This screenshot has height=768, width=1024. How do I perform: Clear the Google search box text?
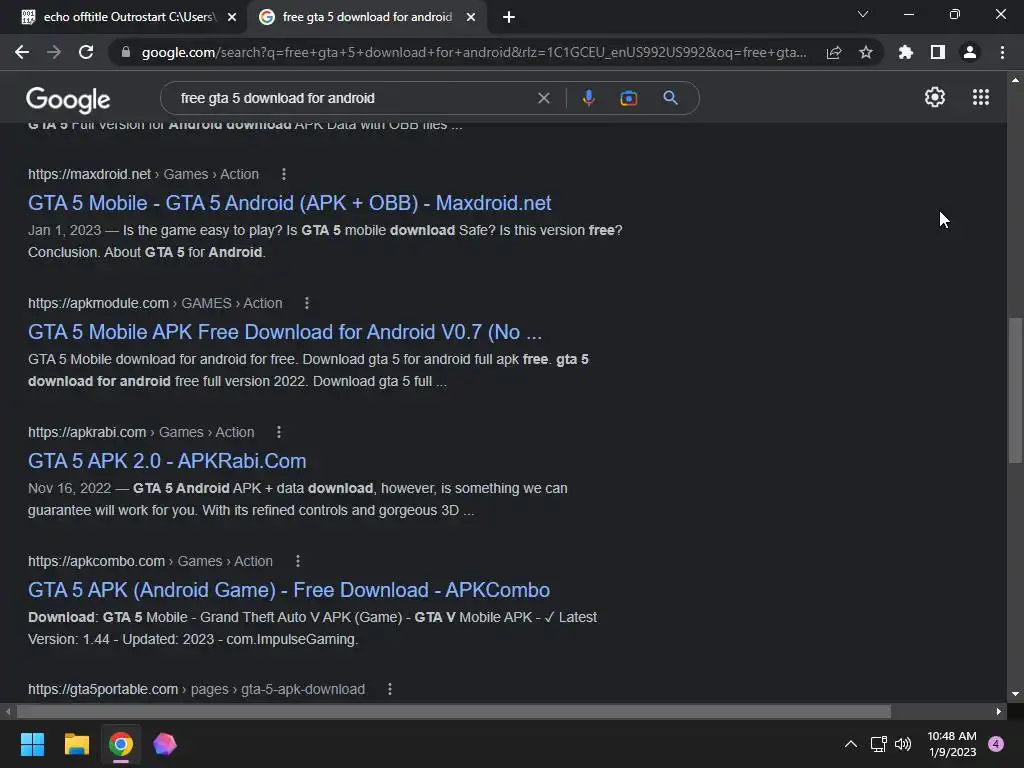543,98
